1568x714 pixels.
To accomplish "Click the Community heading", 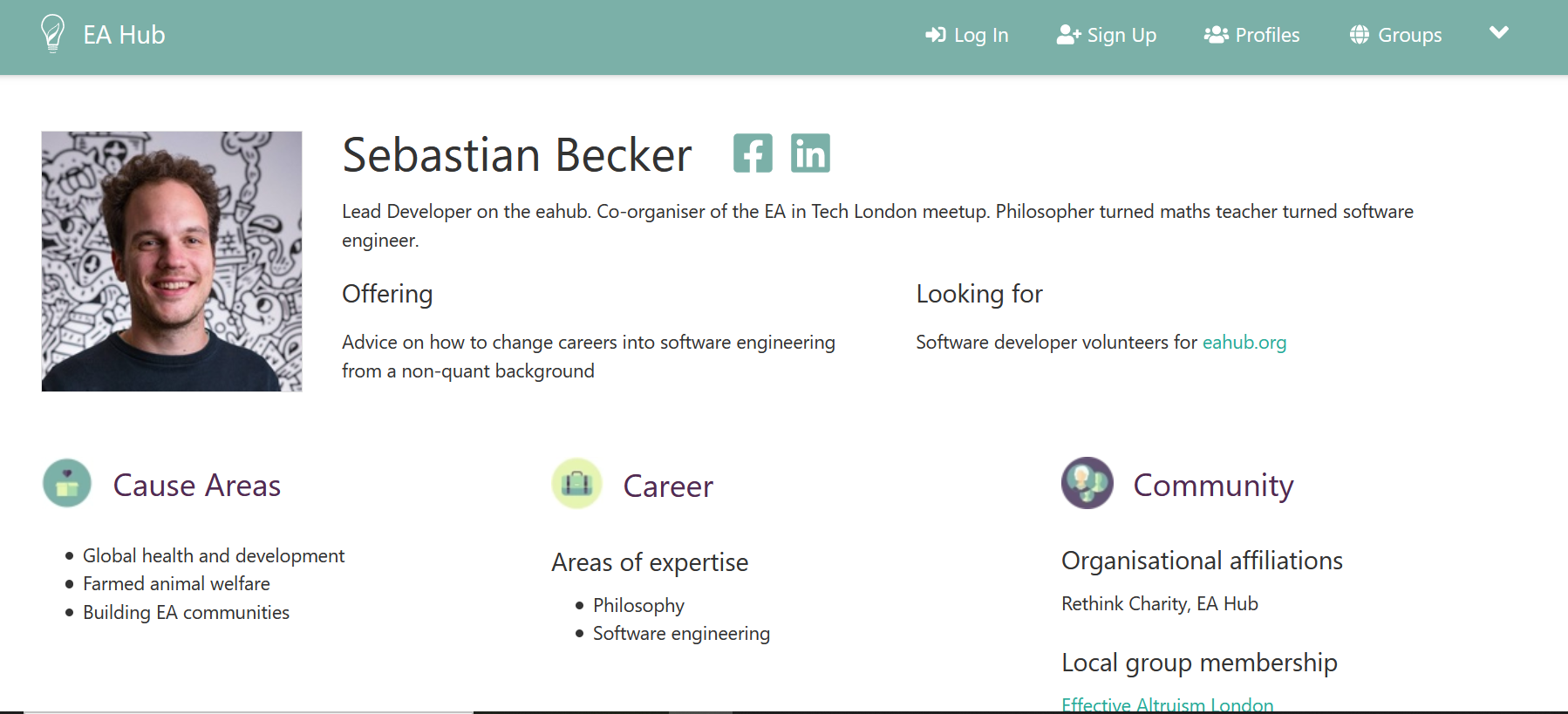I will (1213, 486).
